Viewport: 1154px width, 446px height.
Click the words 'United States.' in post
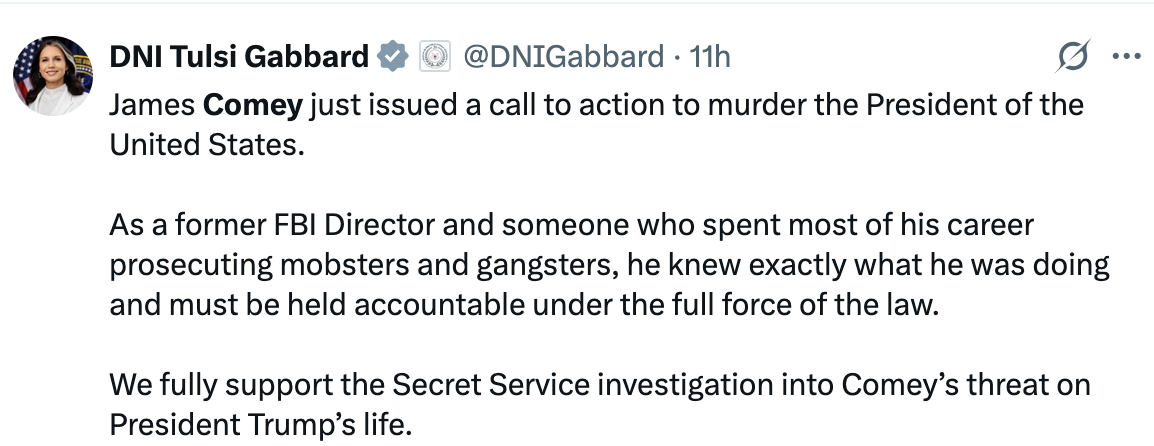[x=207, y=145]
